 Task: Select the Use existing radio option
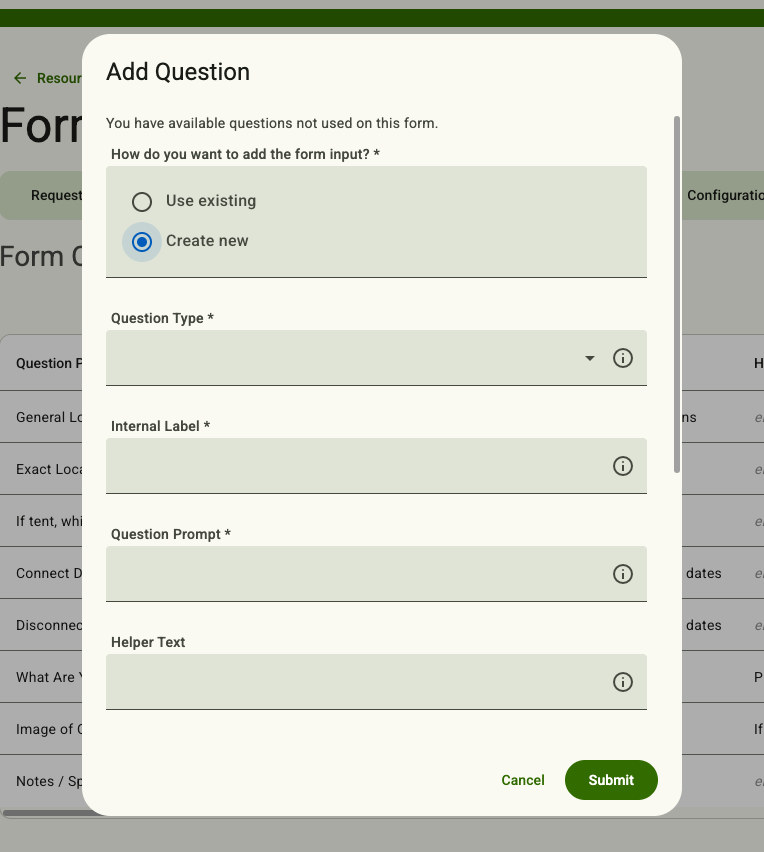tap(142, 202)
